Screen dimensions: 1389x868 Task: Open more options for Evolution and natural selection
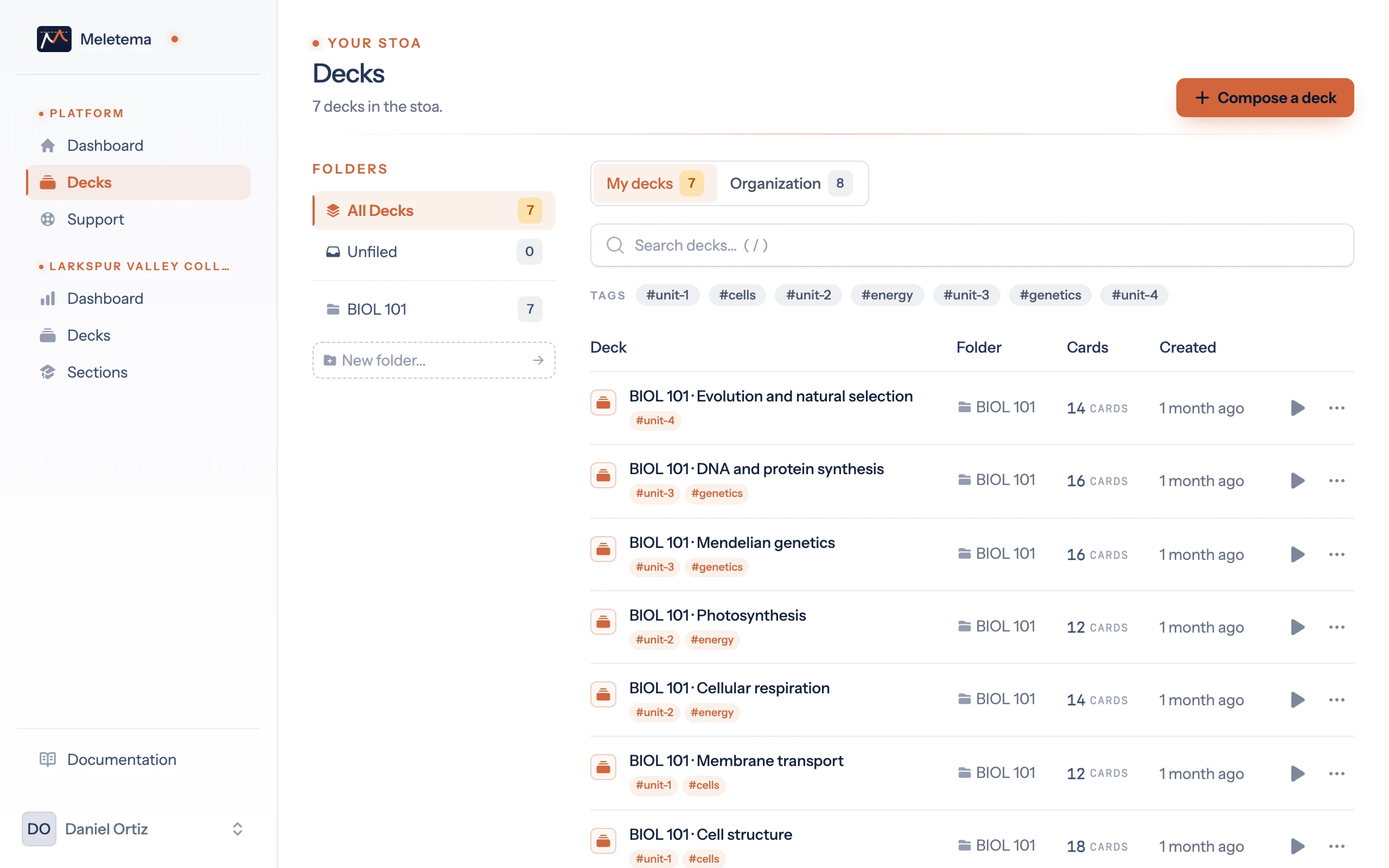coord(1337,408)
